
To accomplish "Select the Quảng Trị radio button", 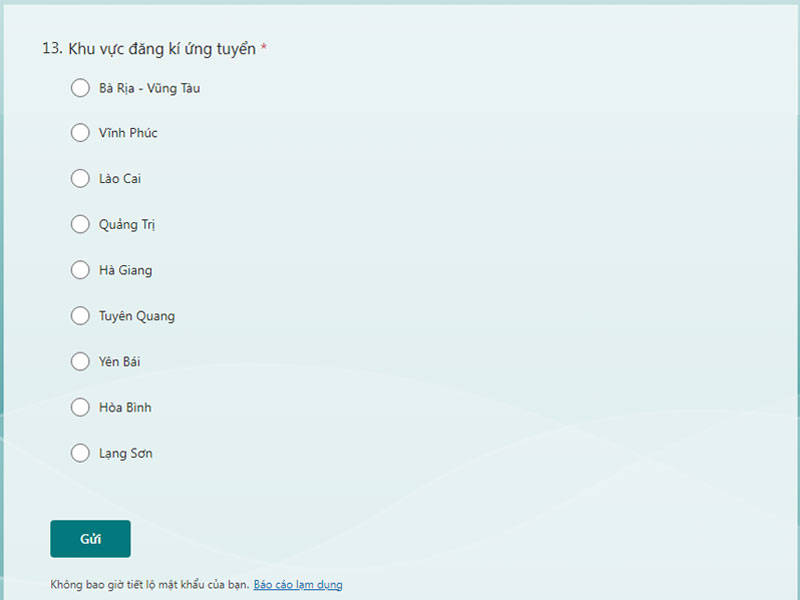I will click(80, 224).
